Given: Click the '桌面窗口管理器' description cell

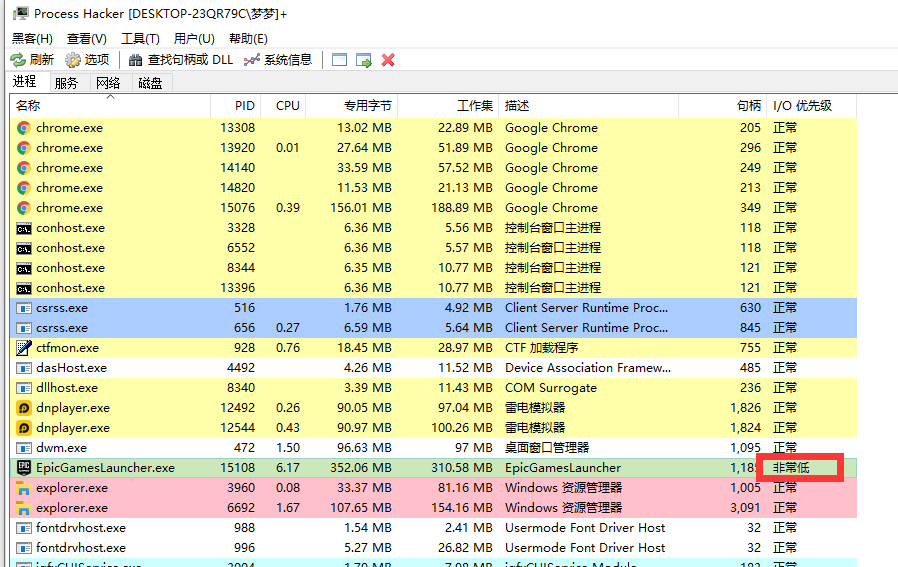Looking at the screenshot, I should pos(547,448).
